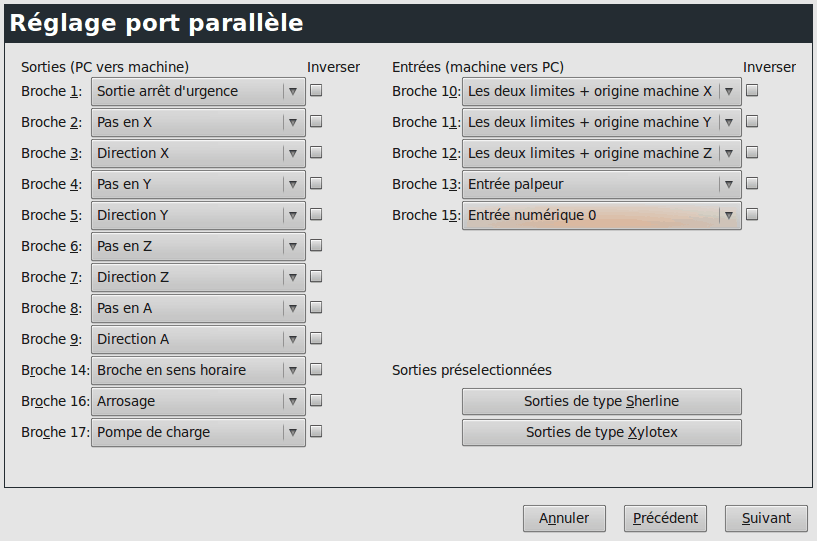Enable invert for Broche 3 Direction X
817x541 pixels.
click(x=316, y=153)
